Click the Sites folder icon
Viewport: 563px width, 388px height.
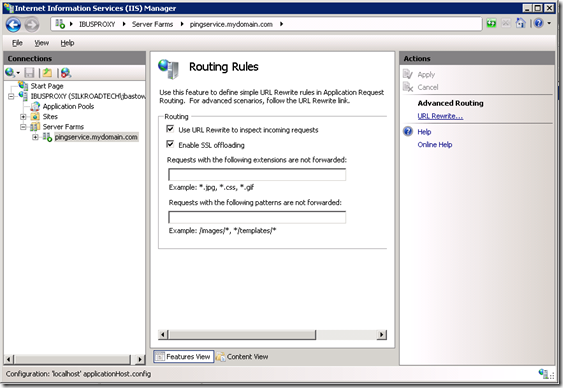35,116
